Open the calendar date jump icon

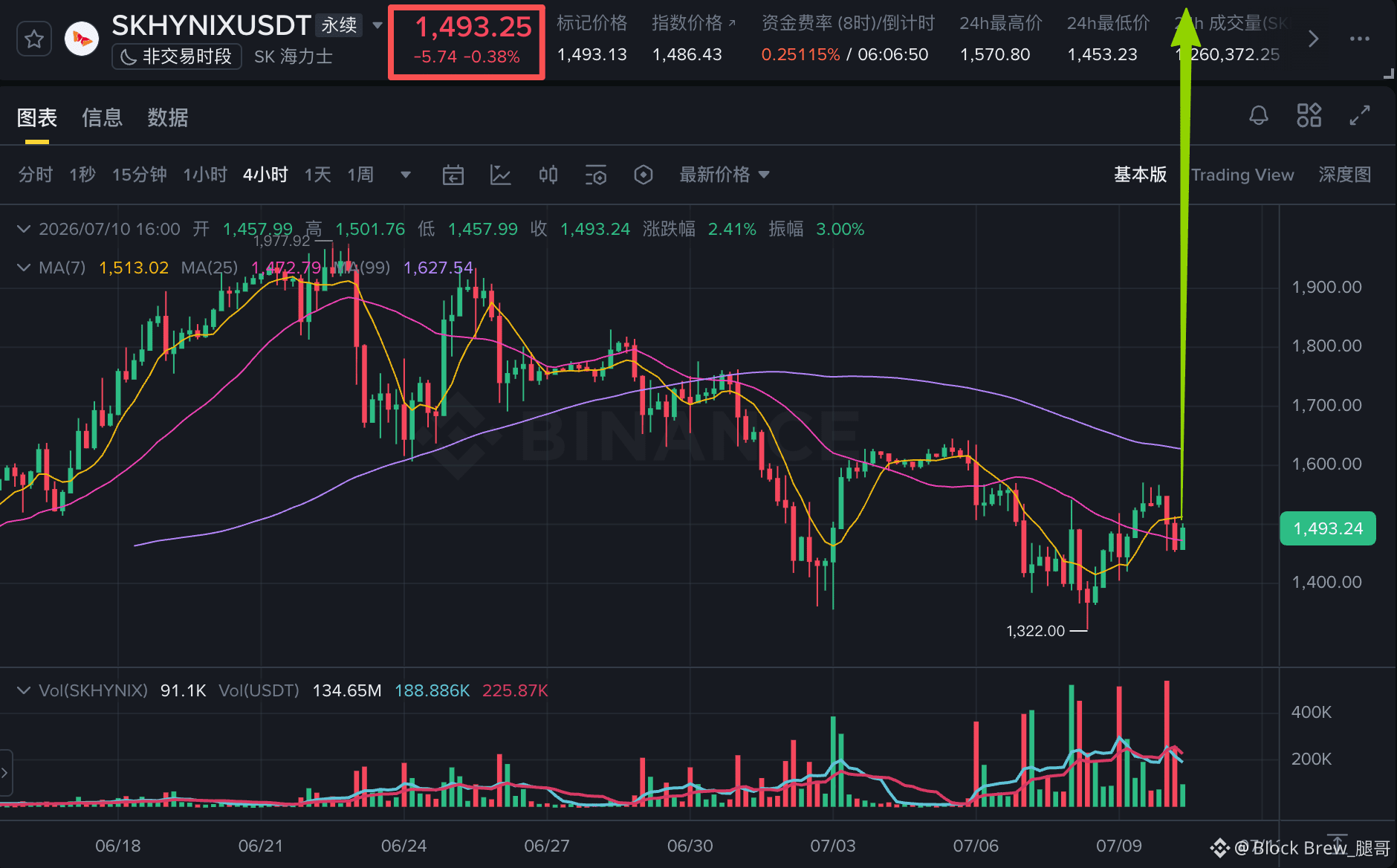(x=453, y=175)
